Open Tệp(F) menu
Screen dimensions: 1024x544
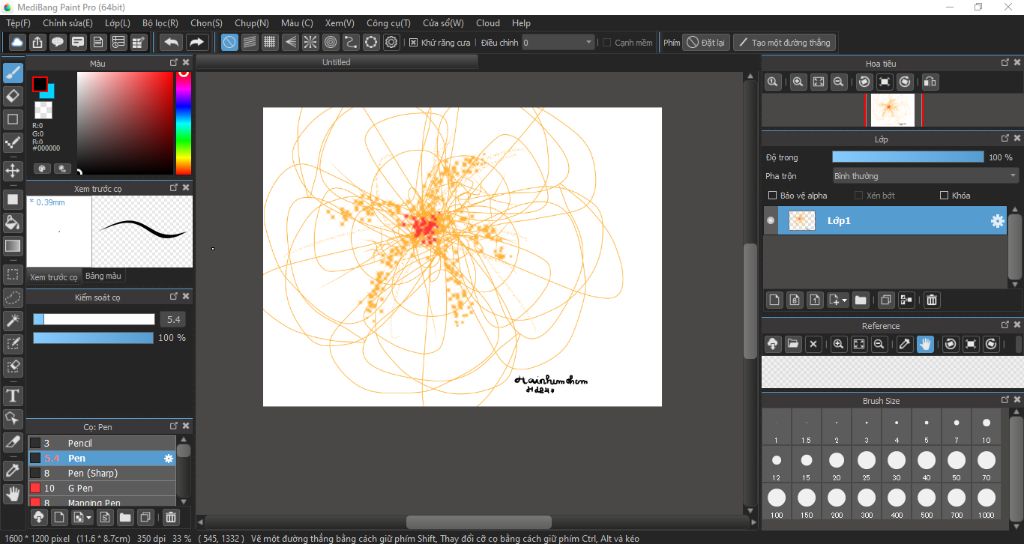pos(18,23)
